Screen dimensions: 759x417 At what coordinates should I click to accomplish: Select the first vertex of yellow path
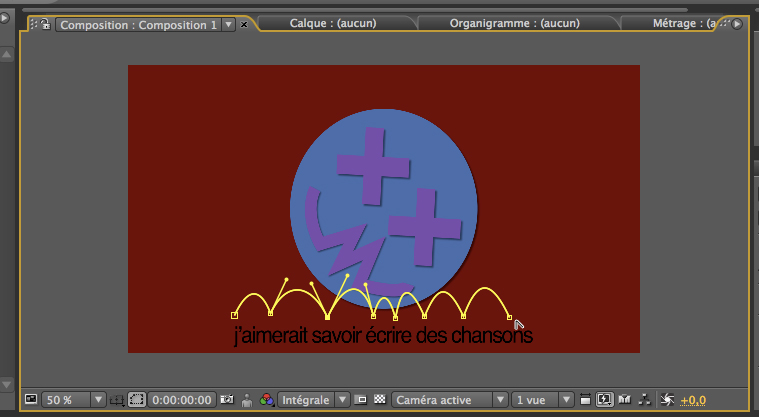[x=234, y=315]
